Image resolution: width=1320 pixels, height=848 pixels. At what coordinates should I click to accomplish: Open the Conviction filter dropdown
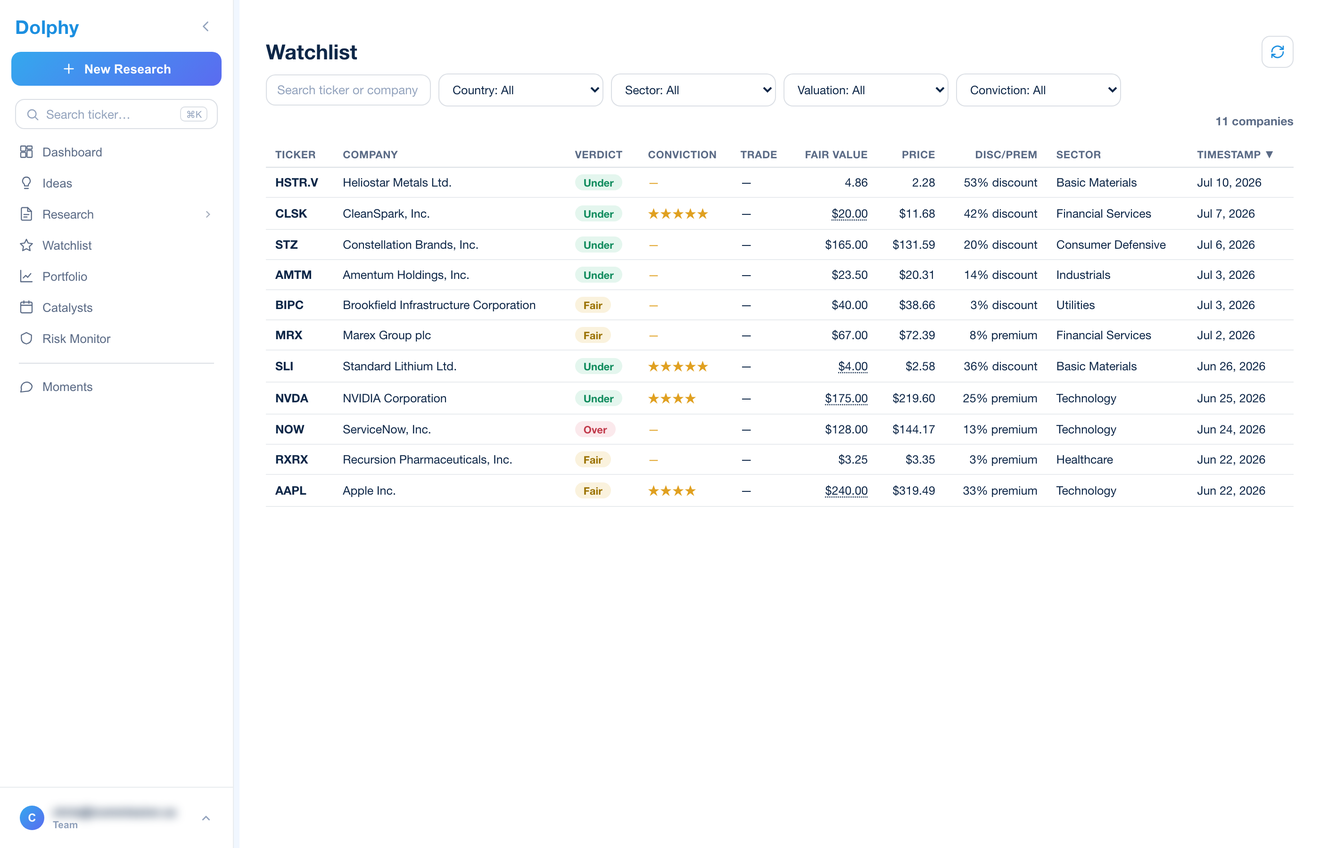[x=1038, y=90]
